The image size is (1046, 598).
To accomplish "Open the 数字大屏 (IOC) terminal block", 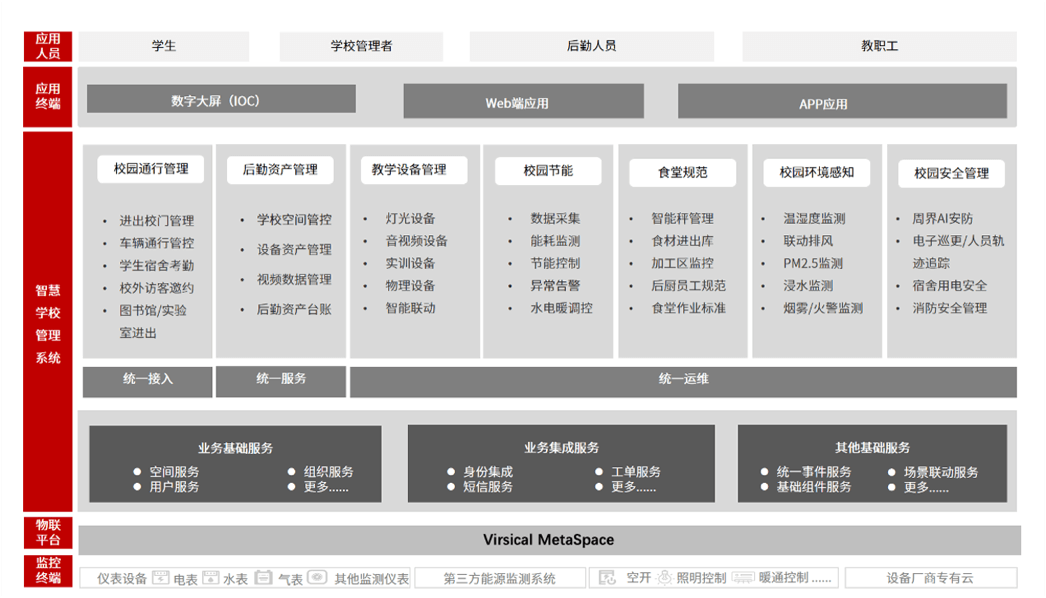I will pyautogui.click(x=221, y=99).
